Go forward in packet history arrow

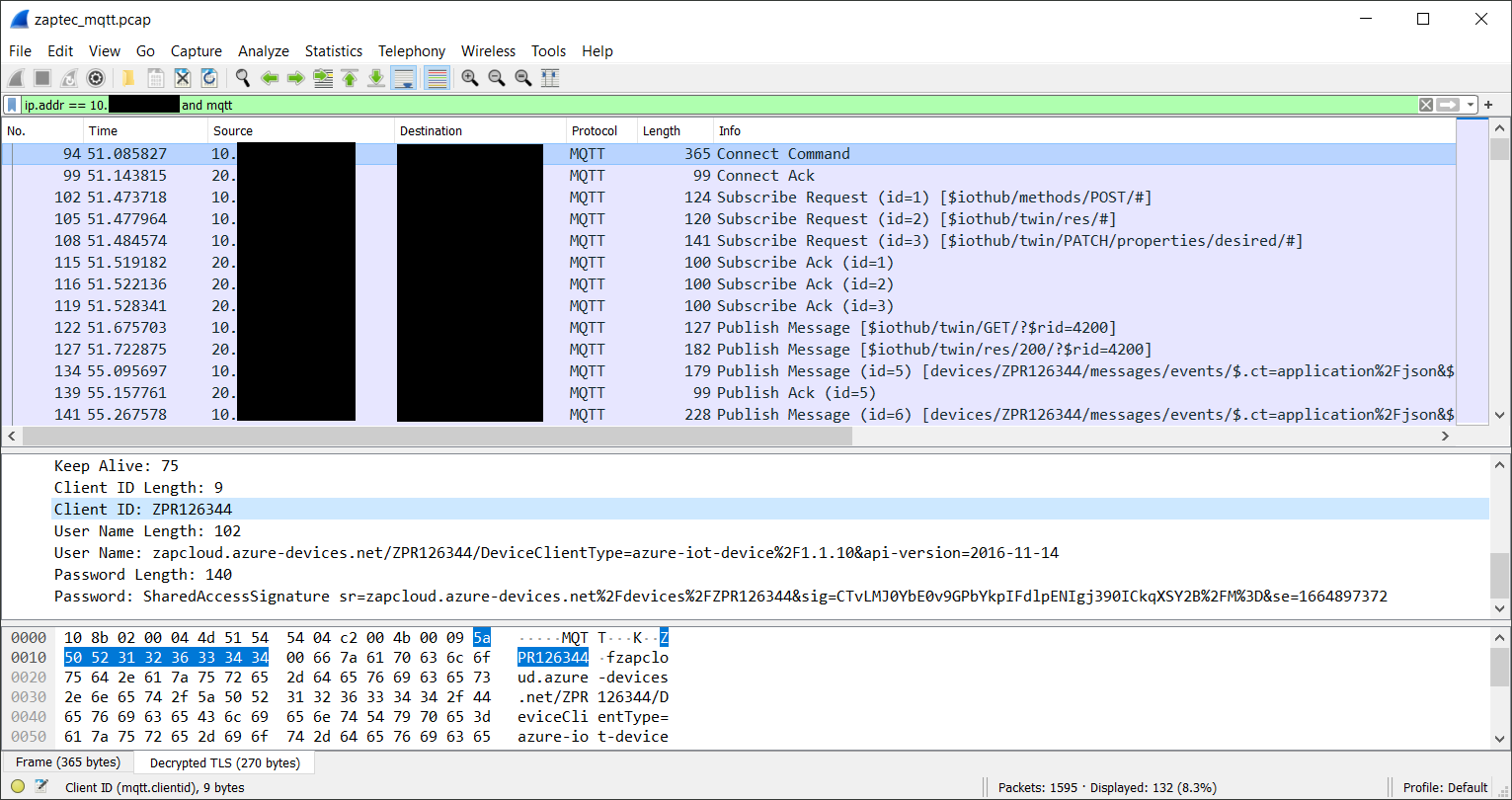295,78
